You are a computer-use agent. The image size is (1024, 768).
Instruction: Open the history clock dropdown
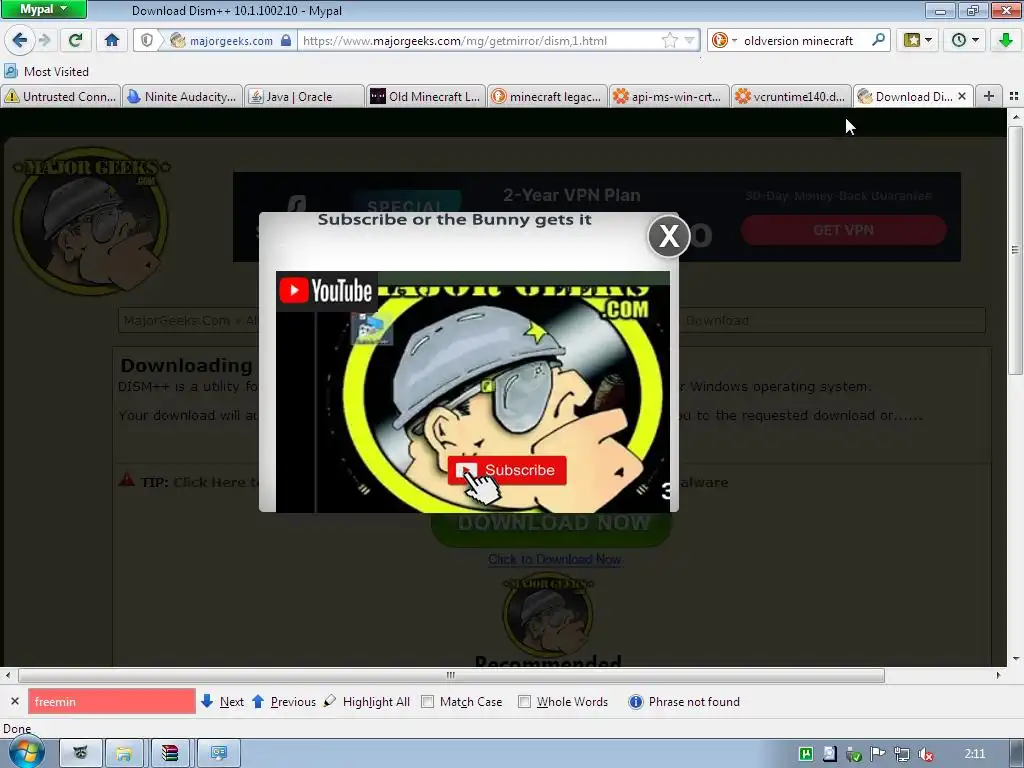965,40
